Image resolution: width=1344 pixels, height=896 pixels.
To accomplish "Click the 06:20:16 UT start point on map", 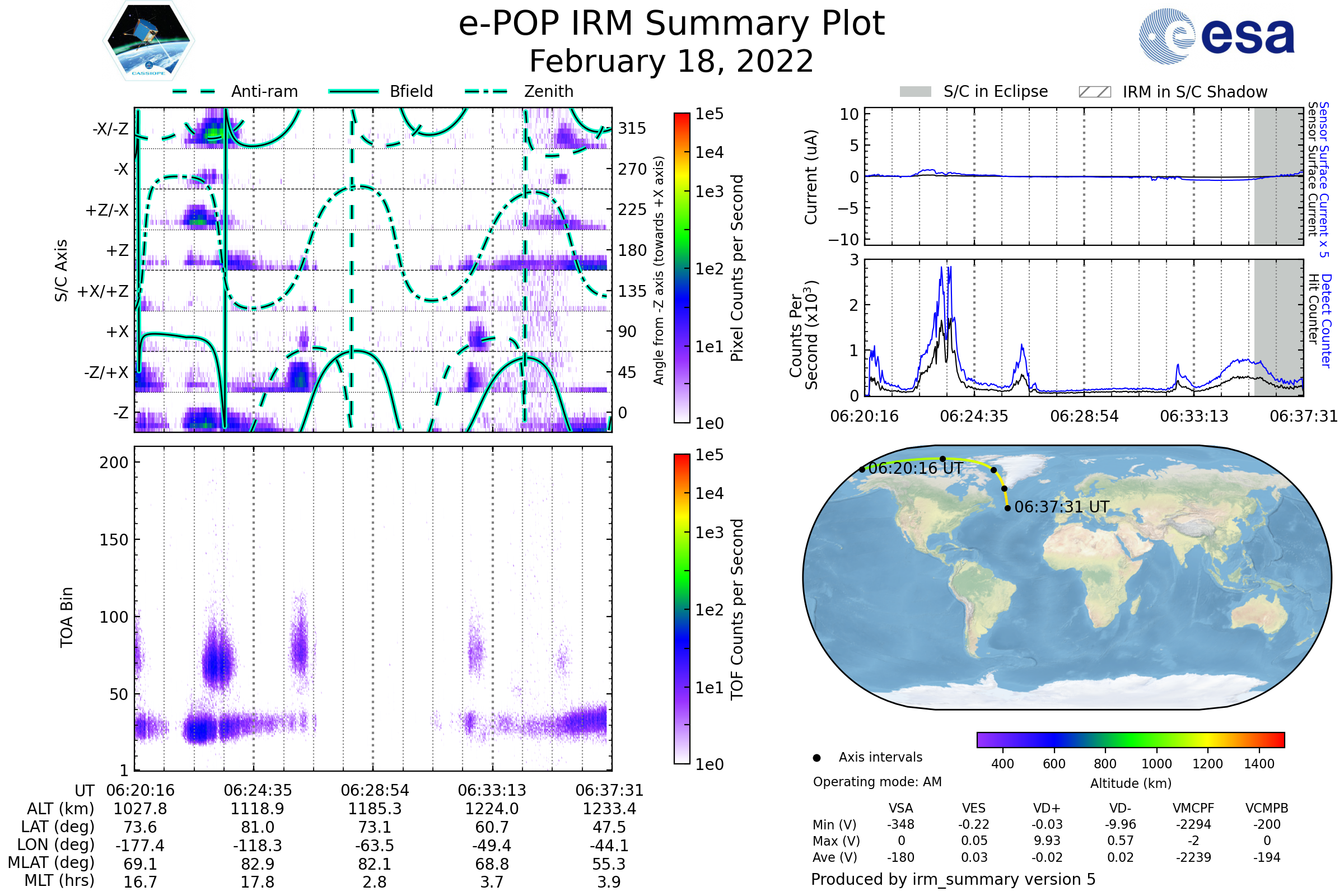I will pos(862,470).
